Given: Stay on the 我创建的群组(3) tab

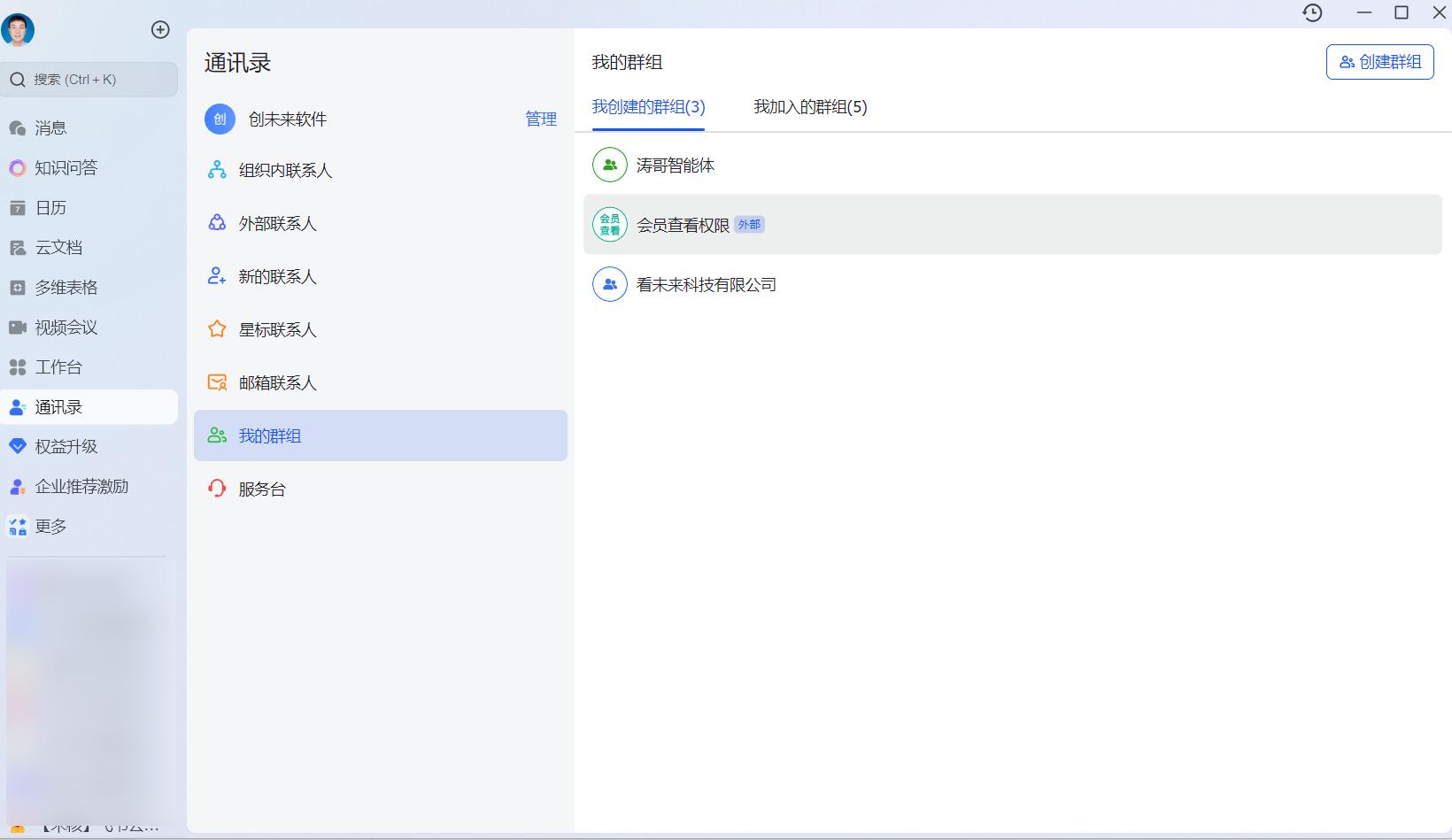Looking at the screenshot, I should tap(647, 107).
